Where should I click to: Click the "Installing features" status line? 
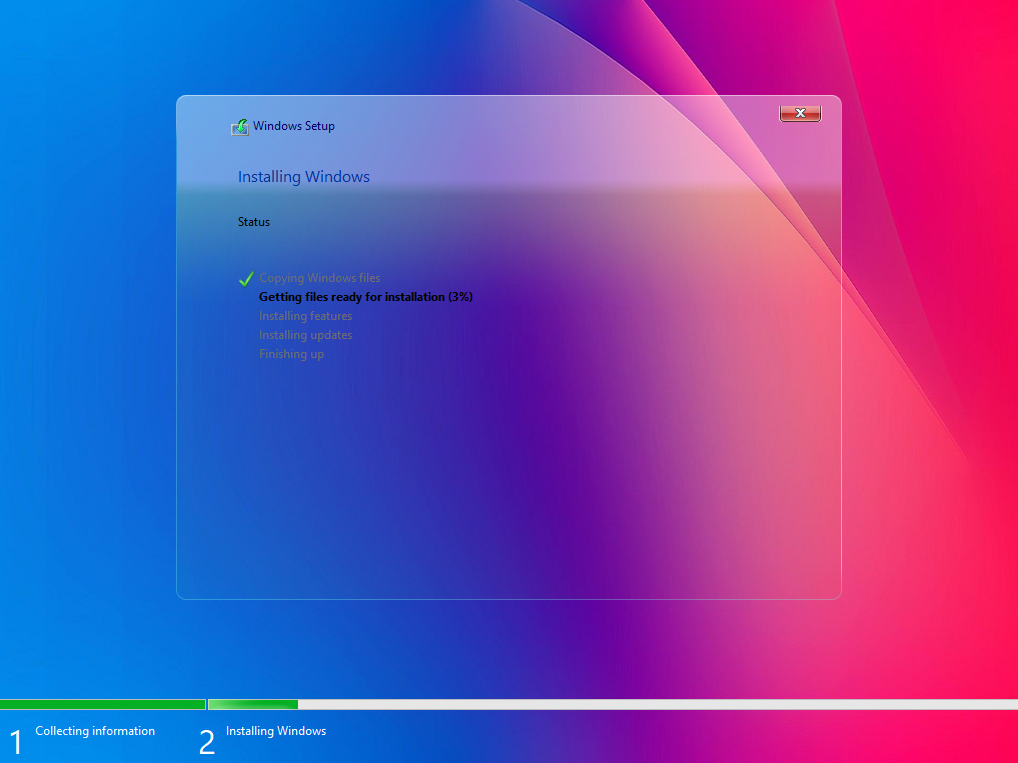[x=305, y=316]
